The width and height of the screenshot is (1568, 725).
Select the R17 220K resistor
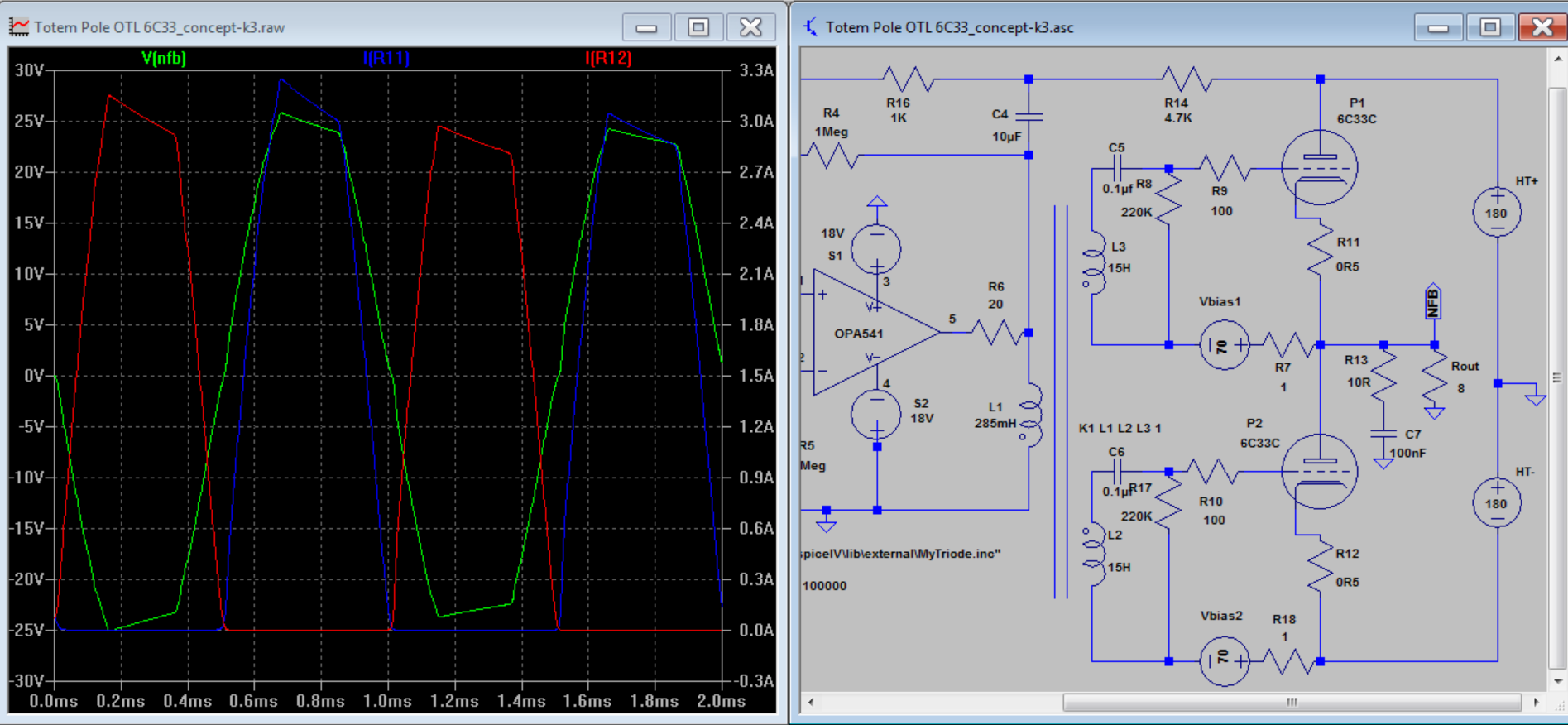coord(1168,501)
